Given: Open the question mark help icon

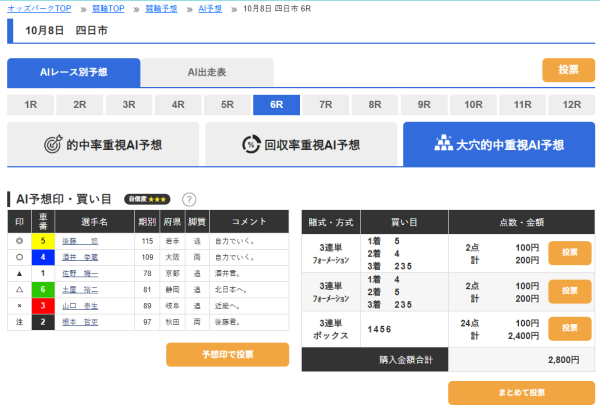Looking at the screenshot, I should pyautogui.click(x=189, y=199).
